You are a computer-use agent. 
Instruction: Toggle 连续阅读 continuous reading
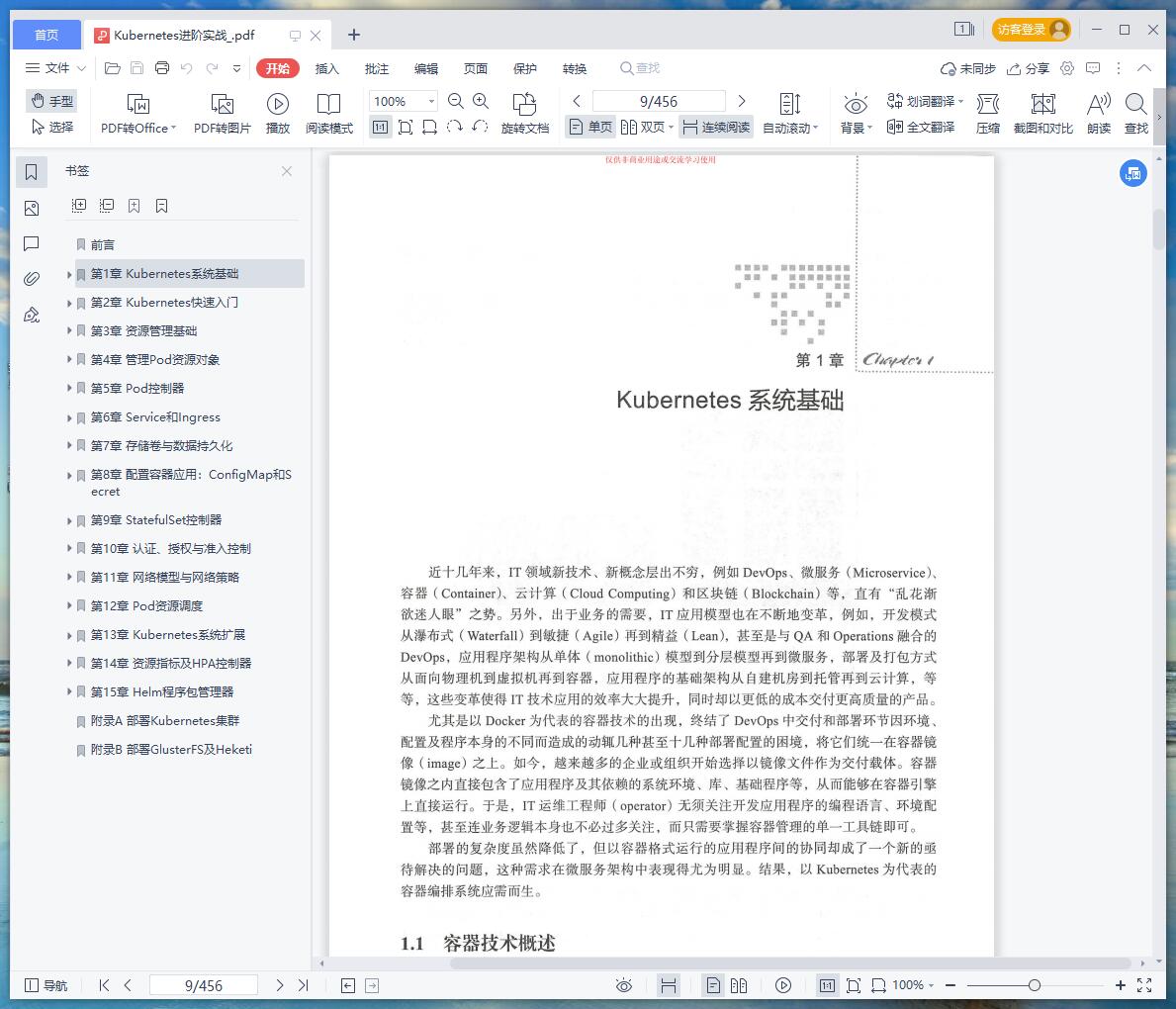(x=716, y=127)
